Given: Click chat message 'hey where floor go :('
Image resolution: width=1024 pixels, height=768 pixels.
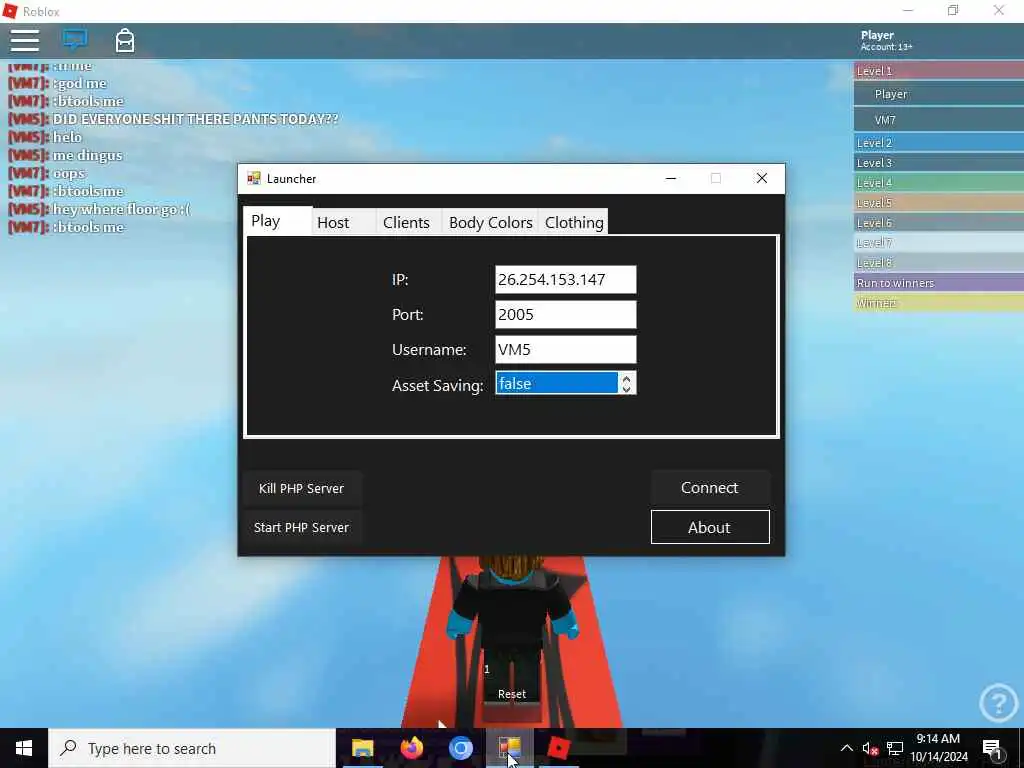Looking at the screenshot, I should click(121, 209).
